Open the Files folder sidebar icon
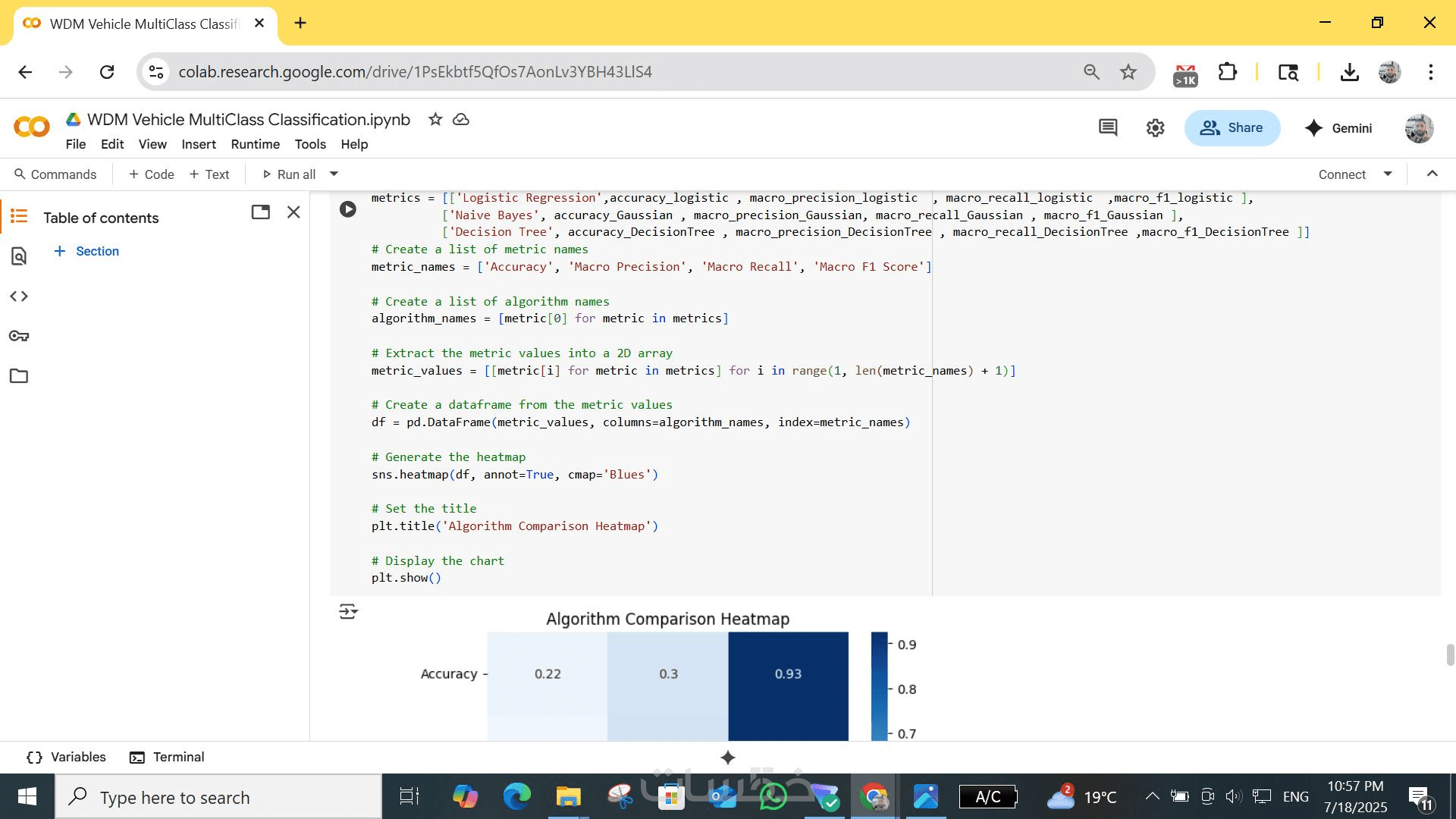Viewport: 1456px width, 819px height. click(19, 376)
